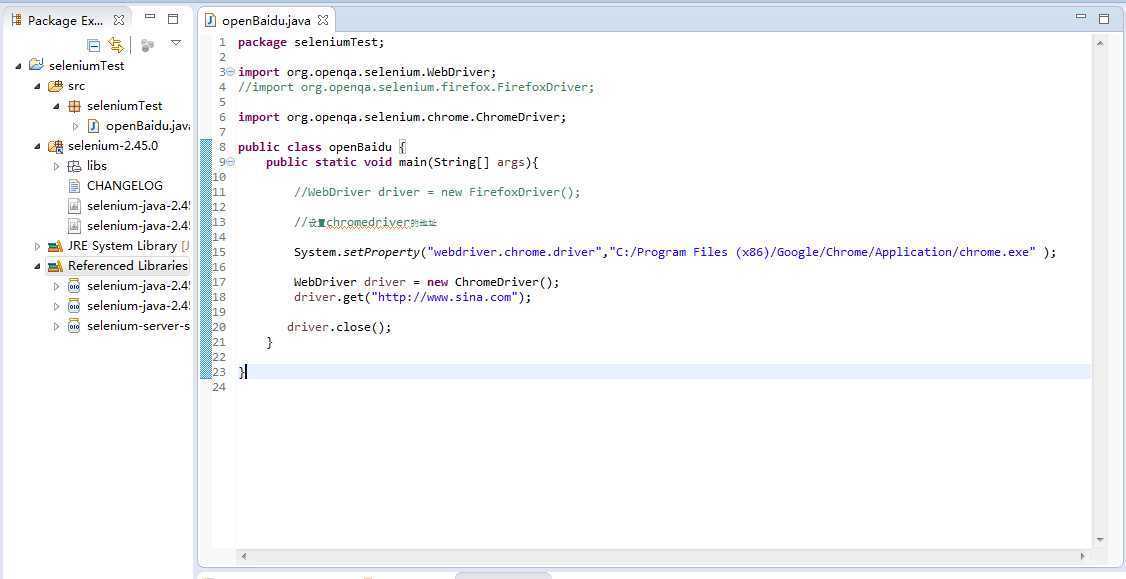Click second selenium-java jar icon under Referenced Libraries
This screenshot has width=1126, height=579.
coord(74,306)
